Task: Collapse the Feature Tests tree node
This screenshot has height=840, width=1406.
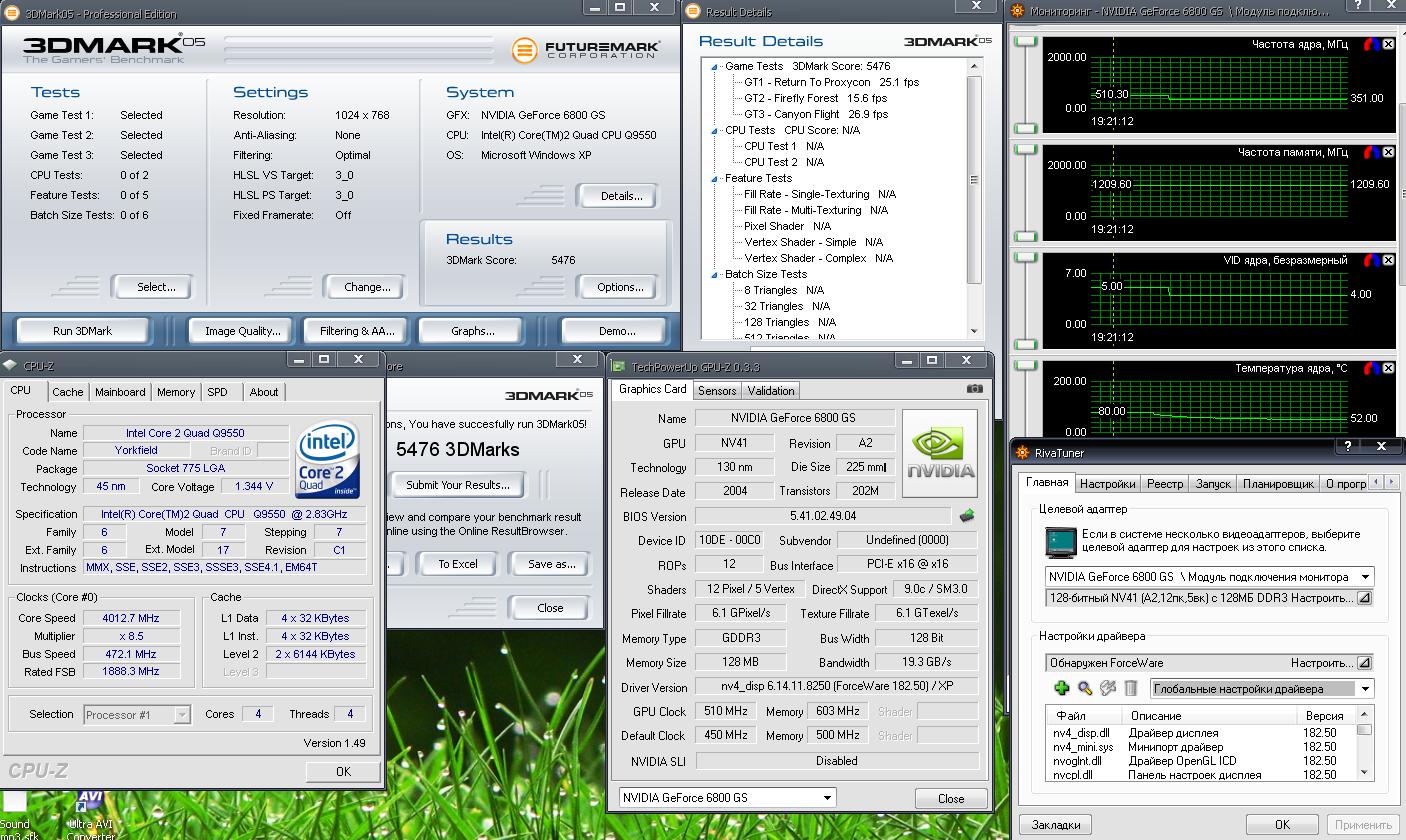Action: [715, 178]
